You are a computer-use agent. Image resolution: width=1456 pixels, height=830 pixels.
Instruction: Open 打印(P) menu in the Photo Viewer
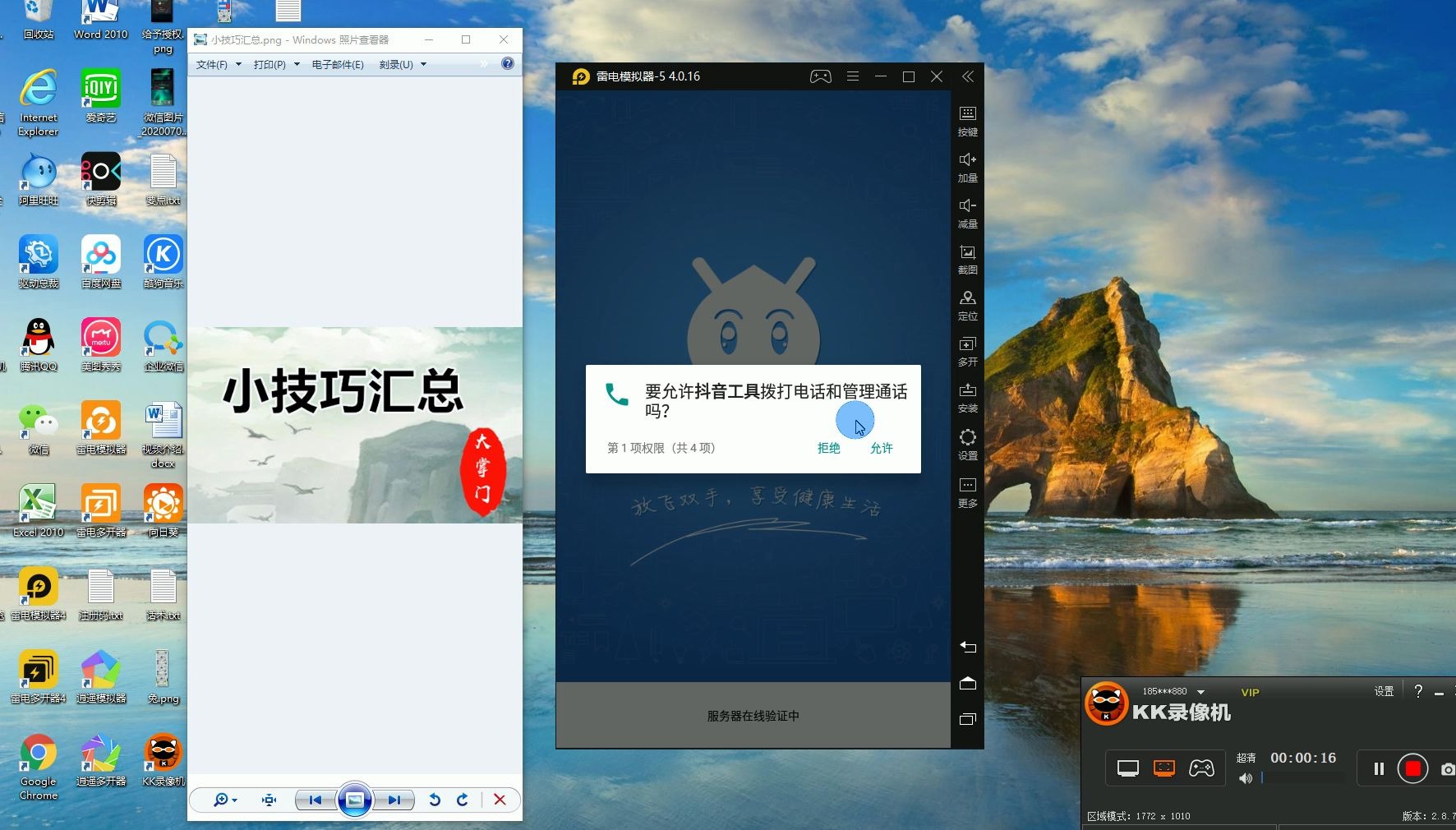tap(276, 64)
